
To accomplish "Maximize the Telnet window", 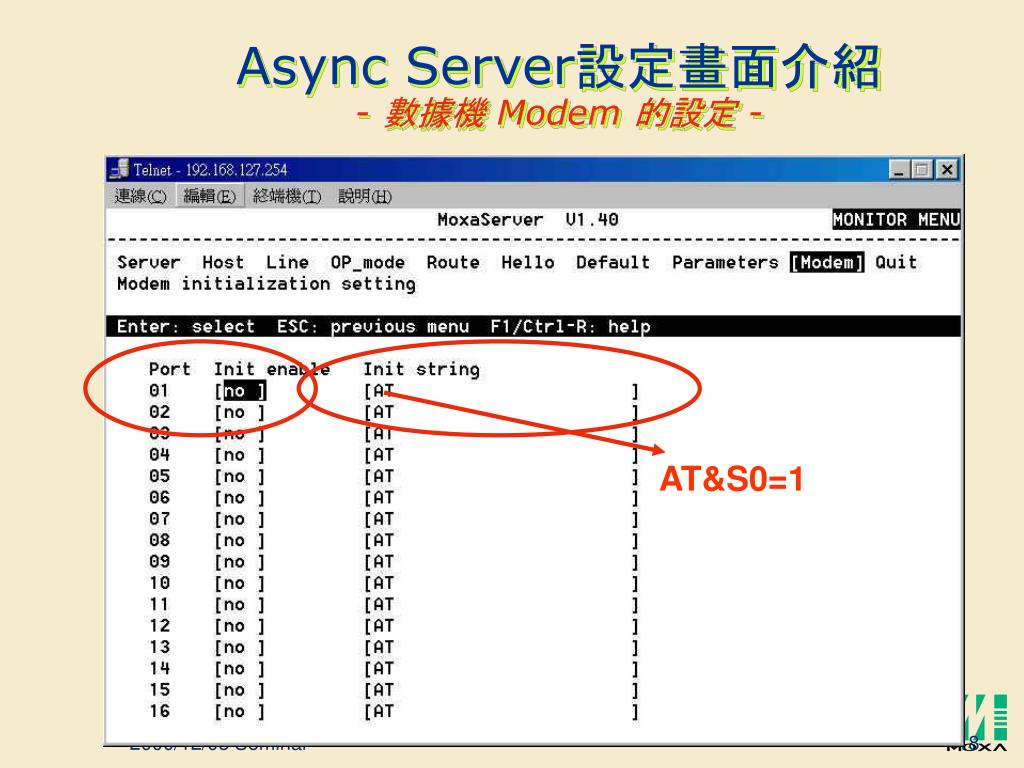I will (x=922, y=170).
